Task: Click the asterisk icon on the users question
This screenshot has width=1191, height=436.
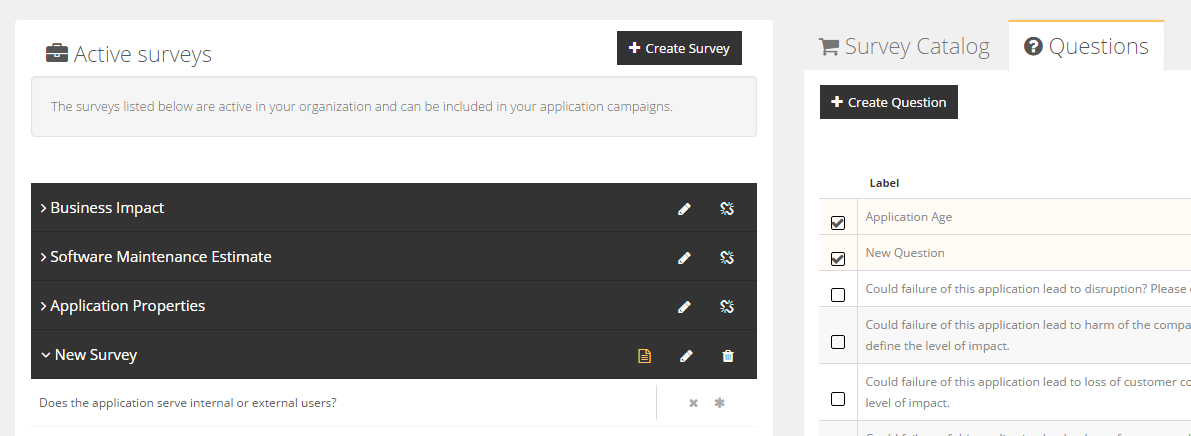Action: (x=719, y=403)
